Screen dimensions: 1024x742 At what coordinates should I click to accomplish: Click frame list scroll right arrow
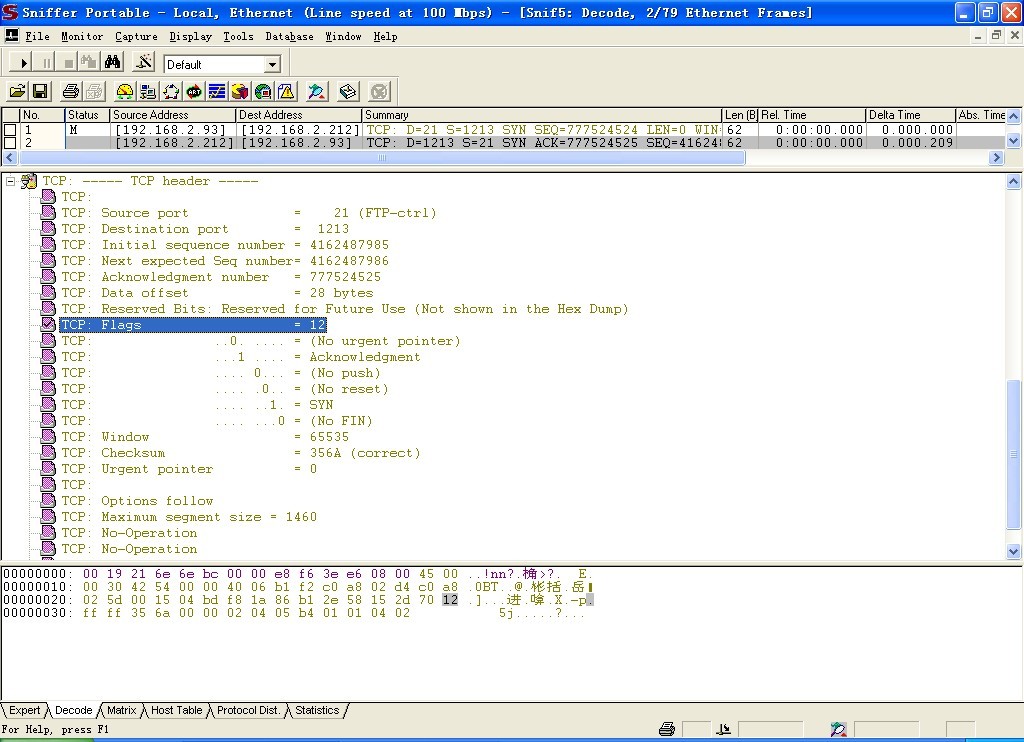point(996,157)
